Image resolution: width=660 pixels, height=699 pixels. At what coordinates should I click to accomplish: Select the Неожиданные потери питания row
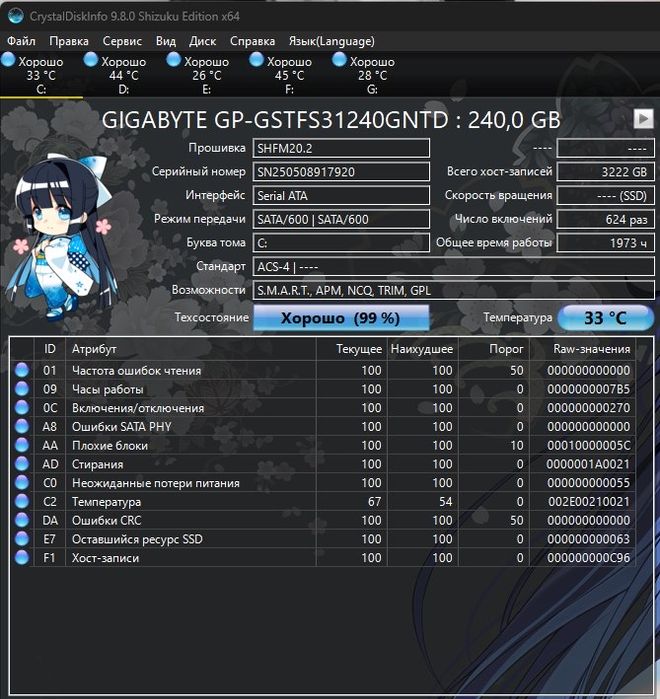(x=323, y=482)
